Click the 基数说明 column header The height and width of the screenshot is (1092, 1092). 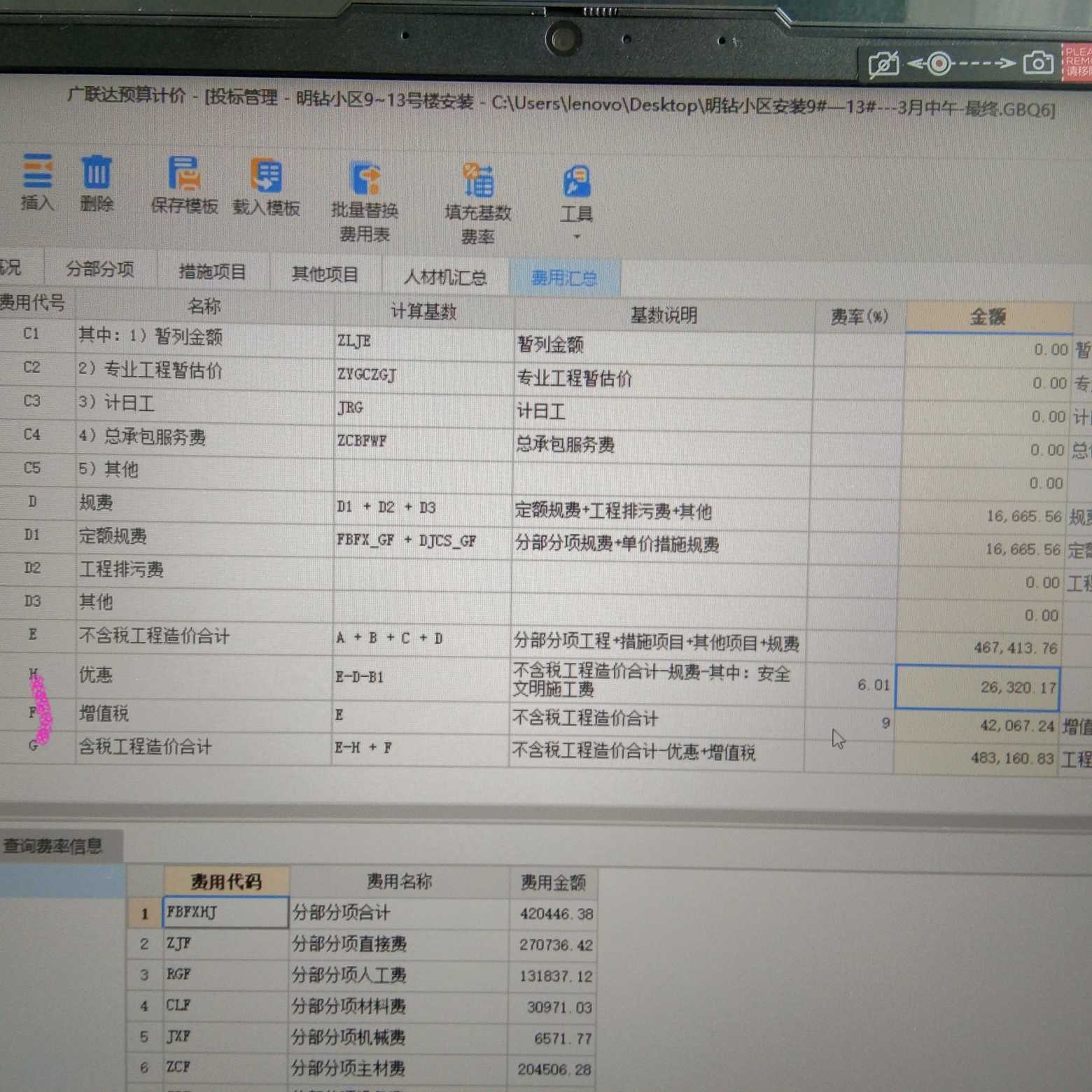[x=664, y=316]
